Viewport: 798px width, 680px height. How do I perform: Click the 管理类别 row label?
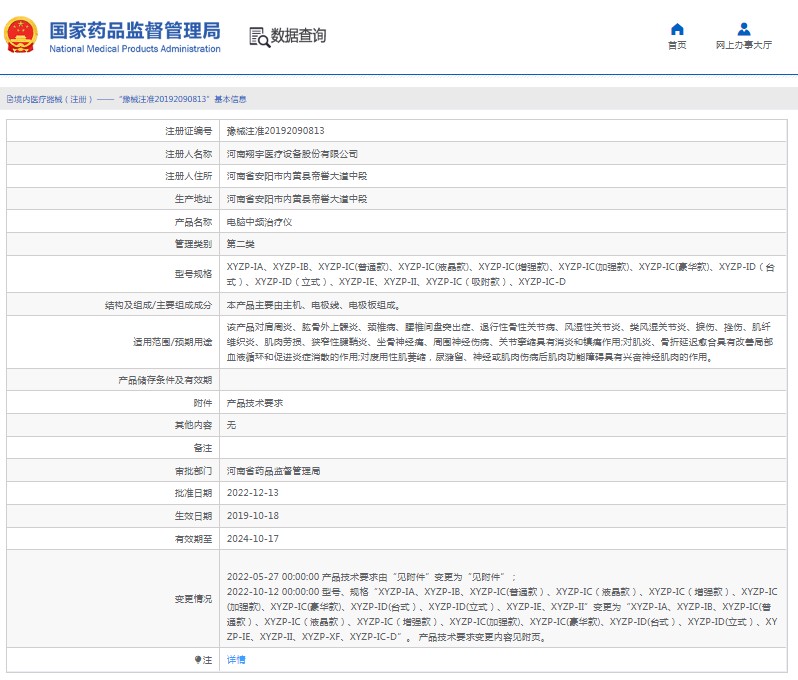click(x=193, y=244)
